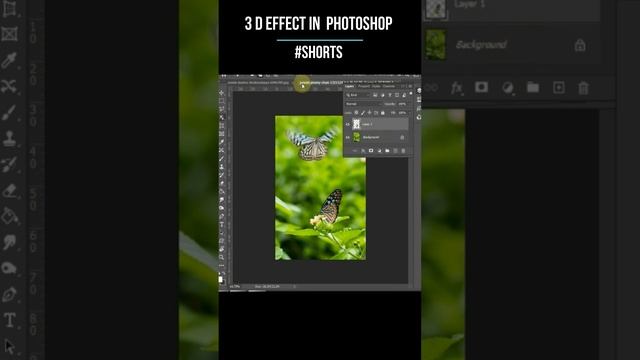Toggle type layer filter in small Layers panel
Image resolution: width=640 pixels, height=360 pixels.
click(x=390, y=95)
